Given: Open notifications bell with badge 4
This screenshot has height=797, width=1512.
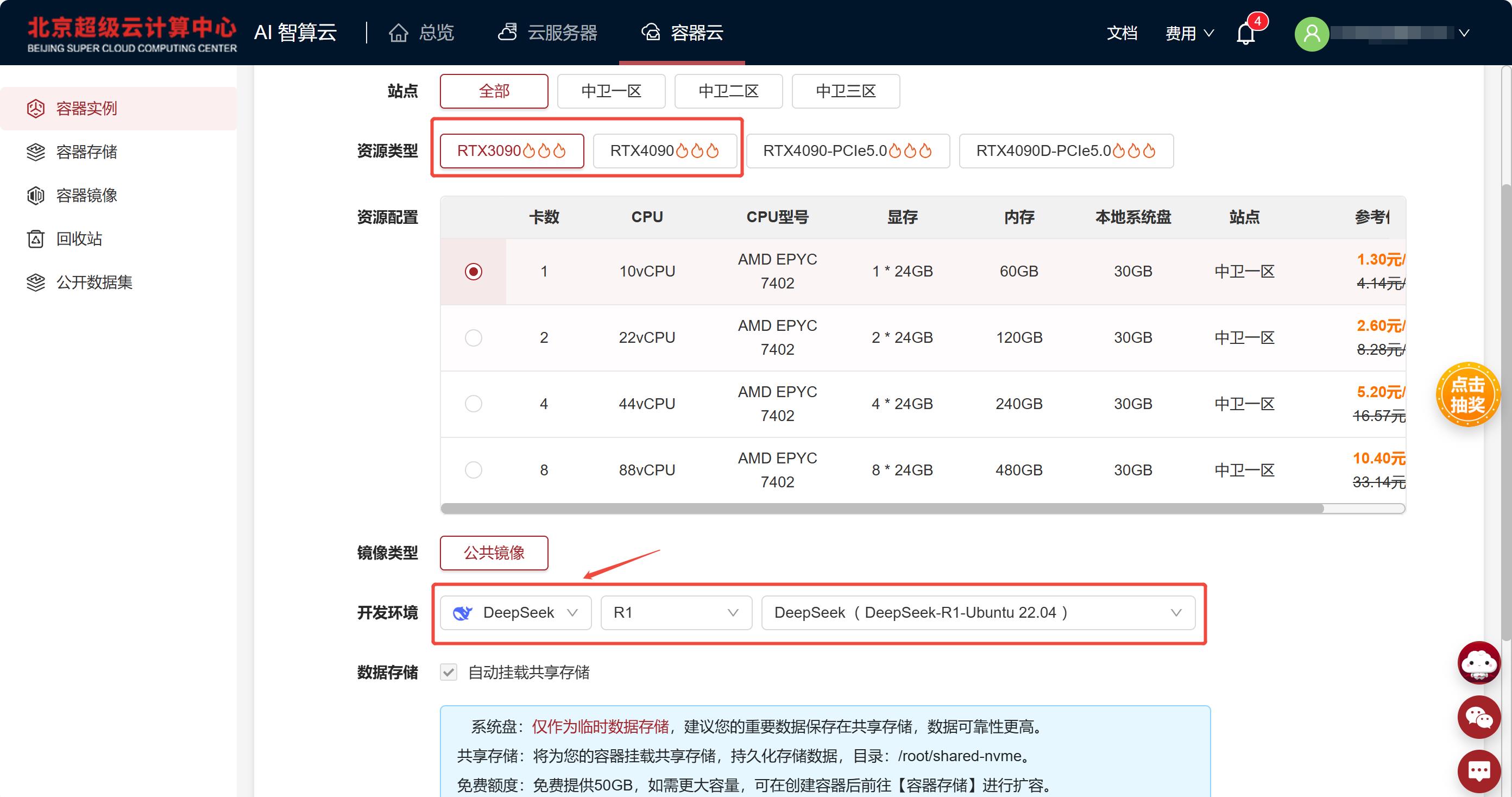Looking at the screenshot, I should (1246, 33).
